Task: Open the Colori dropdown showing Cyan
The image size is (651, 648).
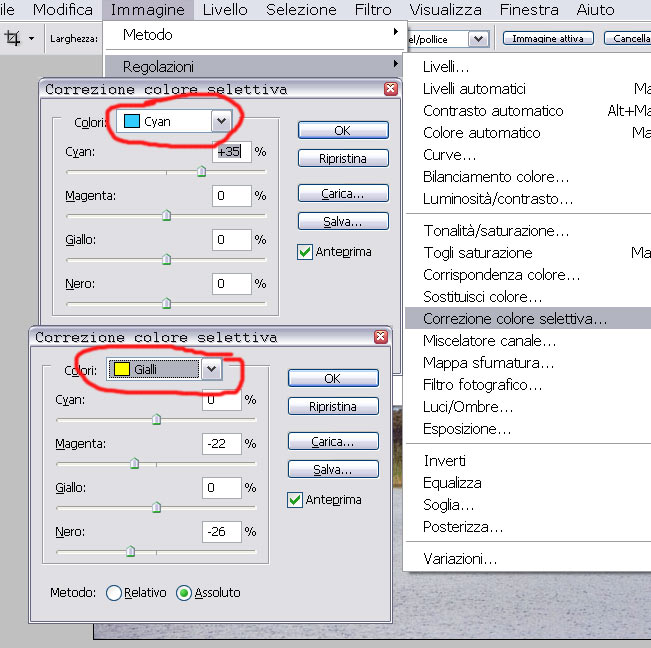Action: click(221, 121)
